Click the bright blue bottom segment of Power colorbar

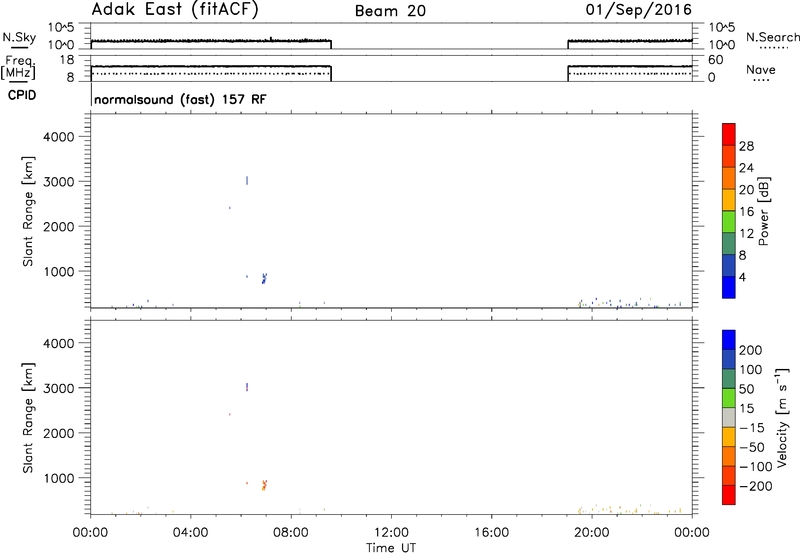pos(729,287)
